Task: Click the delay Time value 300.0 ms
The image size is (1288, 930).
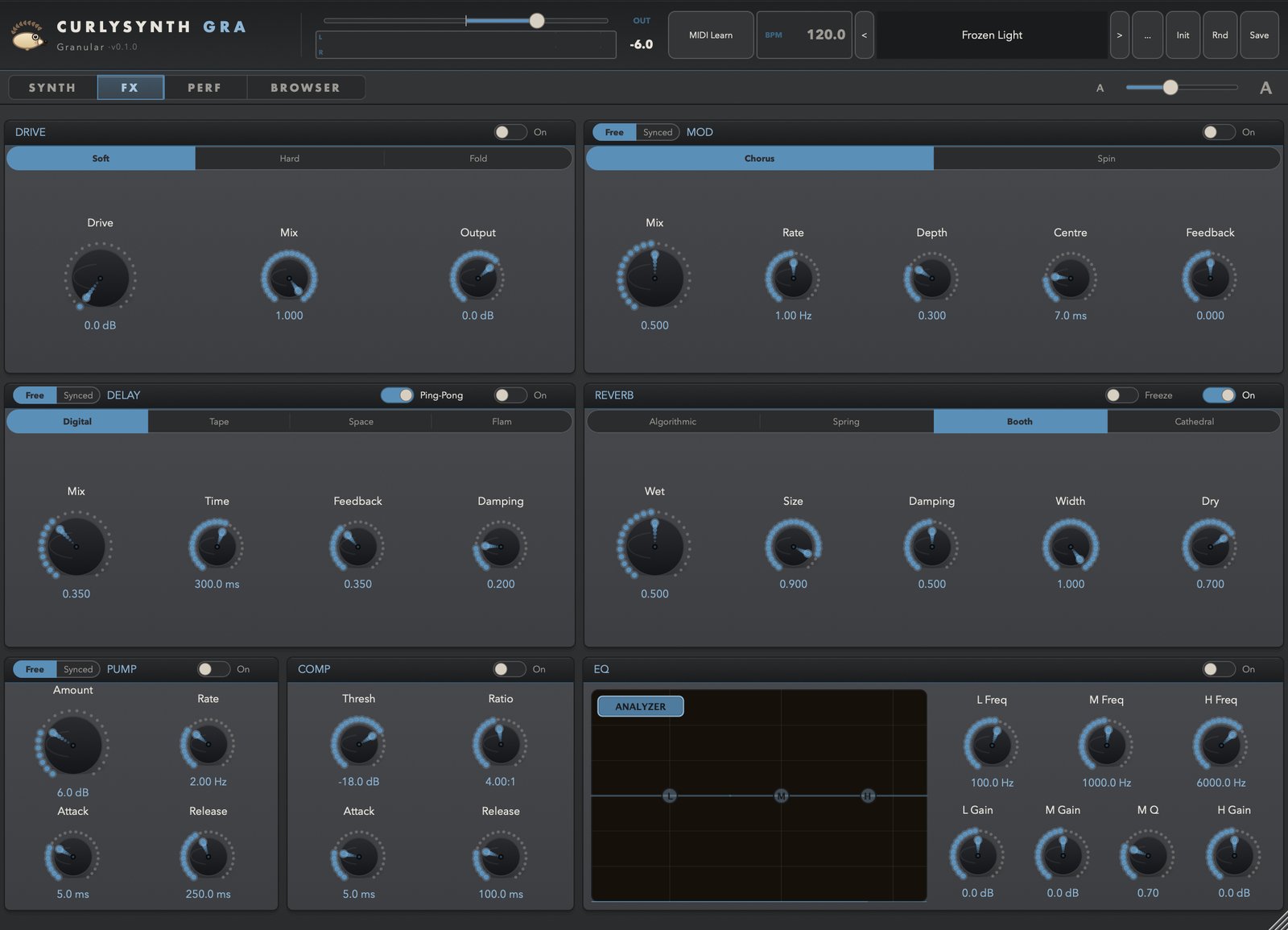Action: (217, 584)
